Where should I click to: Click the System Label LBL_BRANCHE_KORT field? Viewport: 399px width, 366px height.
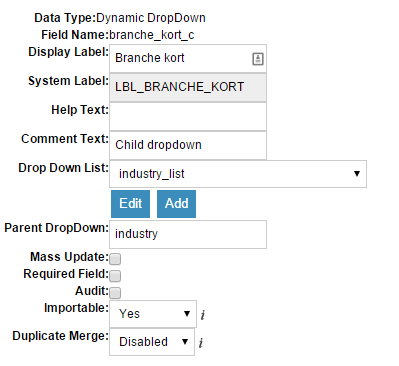click(188, 87)
